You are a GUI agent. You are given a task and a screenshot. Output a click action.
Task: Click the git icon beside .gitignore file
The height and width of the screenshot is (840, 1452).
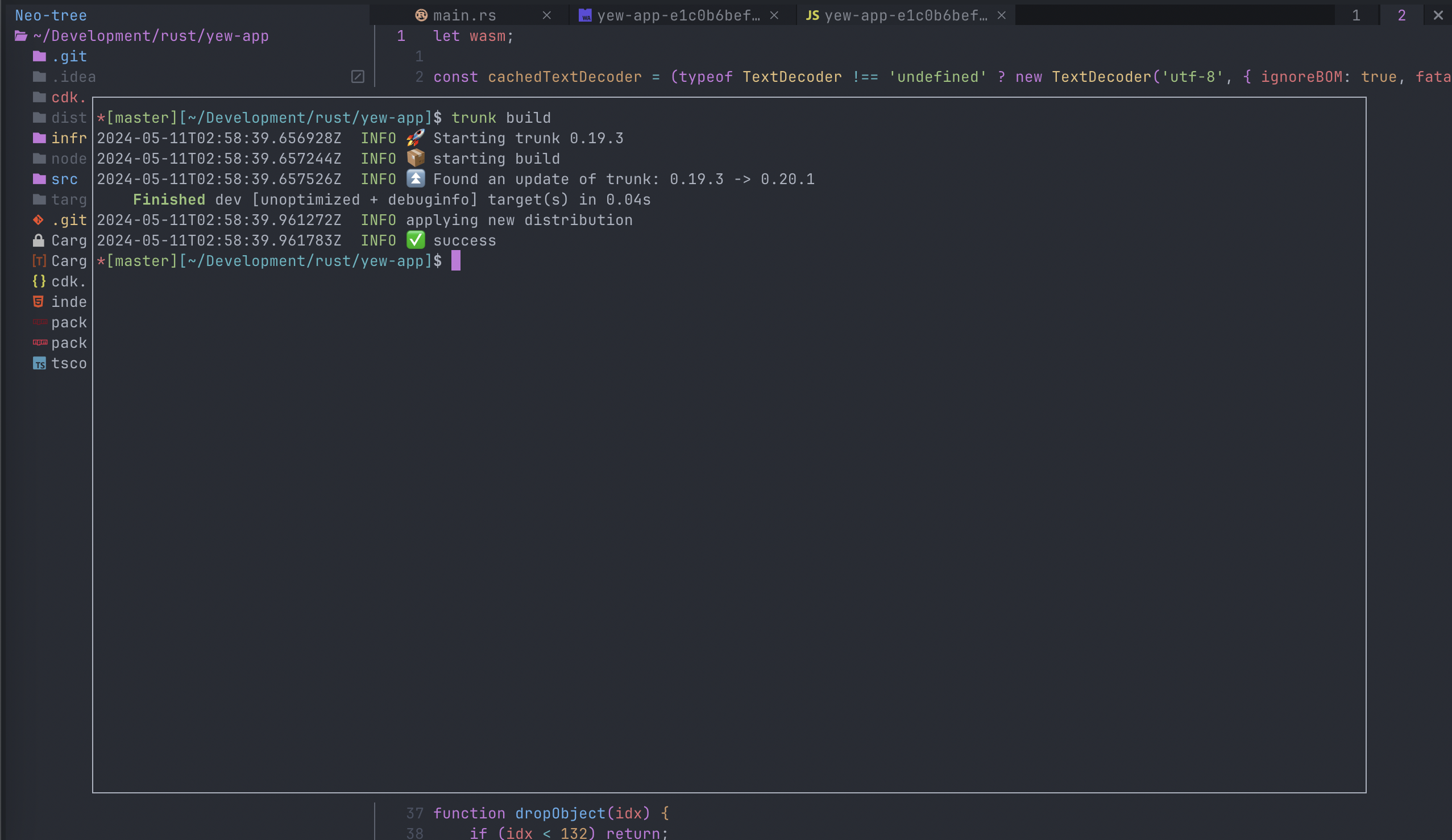tap(39, 220)
